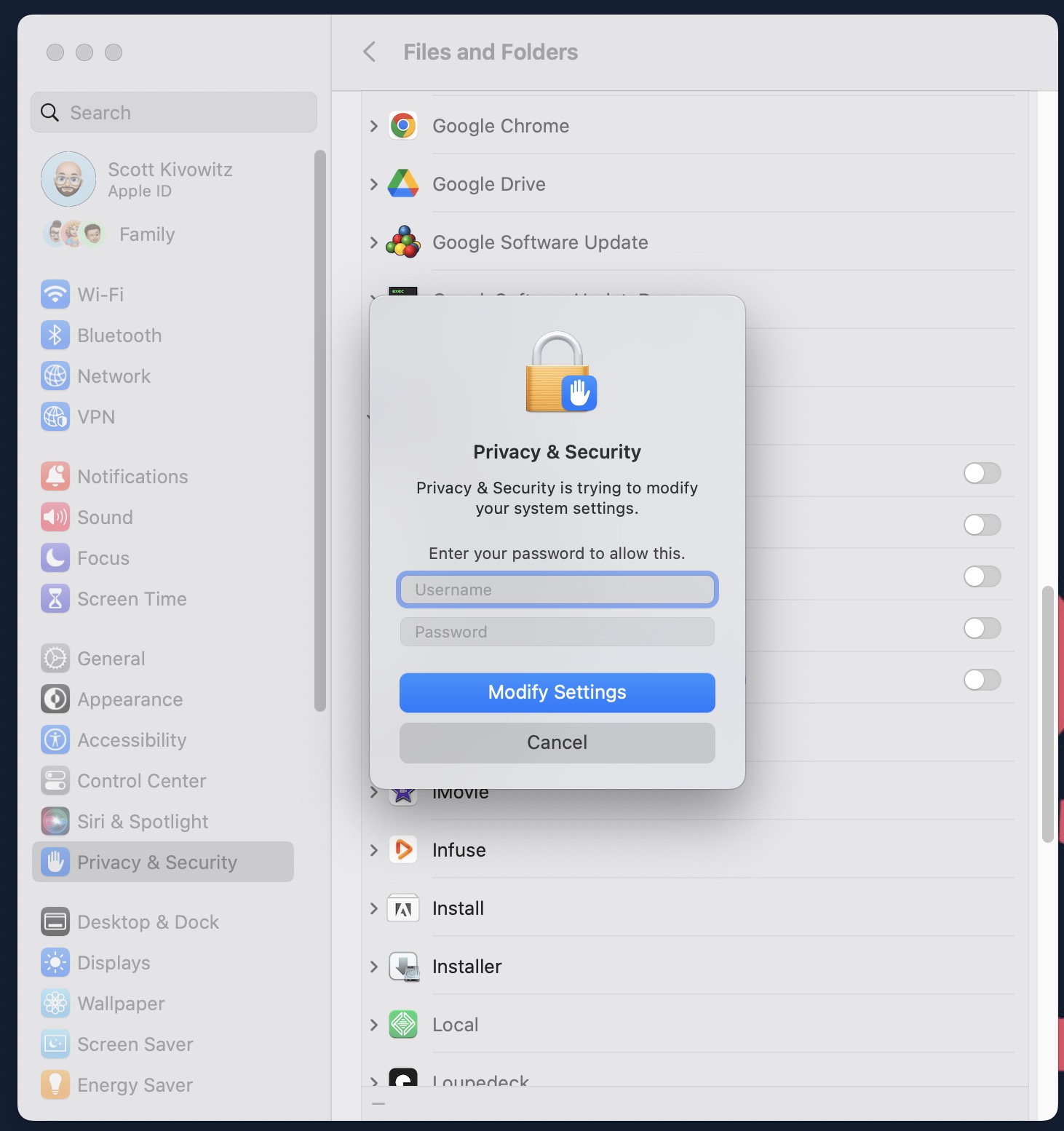The height and width of the screenshot is (1131, 1064).
Task: Toggle the third switch from the top
Action: tap(982, 576)
